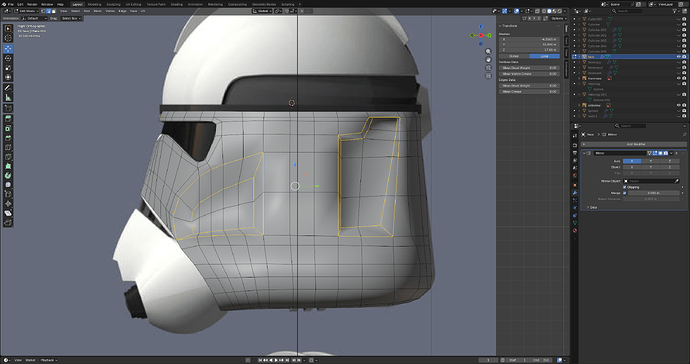Open the Global transform orientation dropdown
Image resolution: width=690 pixels, height=364 pixels.
point(262,11)
